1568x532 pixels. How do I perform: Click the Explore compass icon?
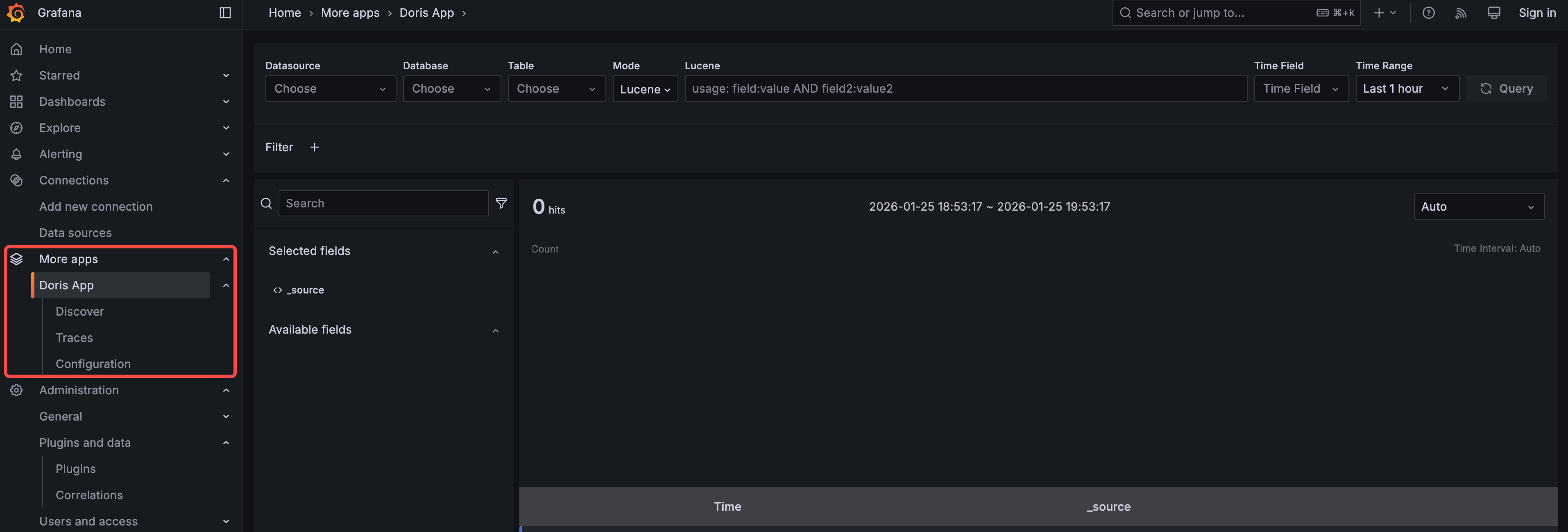point(16,128)
